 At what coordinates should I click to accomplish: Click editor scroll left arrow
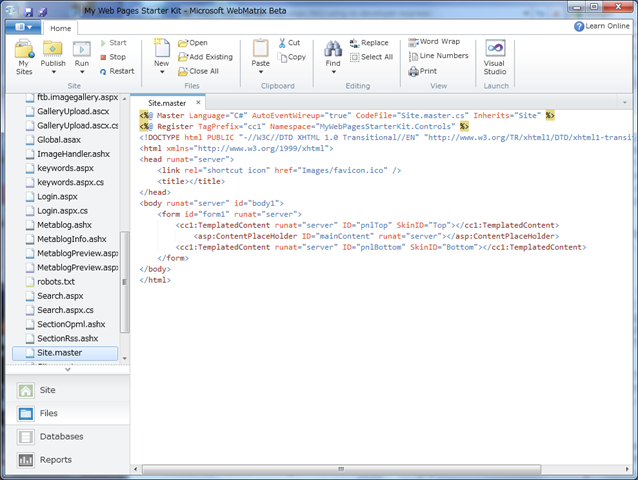135,469
